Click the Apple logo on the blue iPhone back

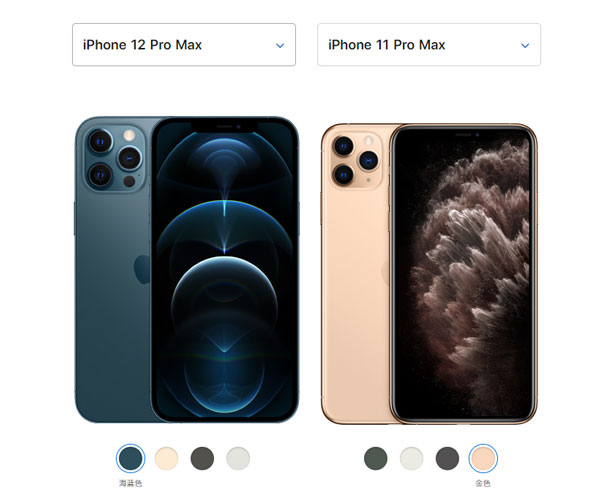[x=142, y=269]
